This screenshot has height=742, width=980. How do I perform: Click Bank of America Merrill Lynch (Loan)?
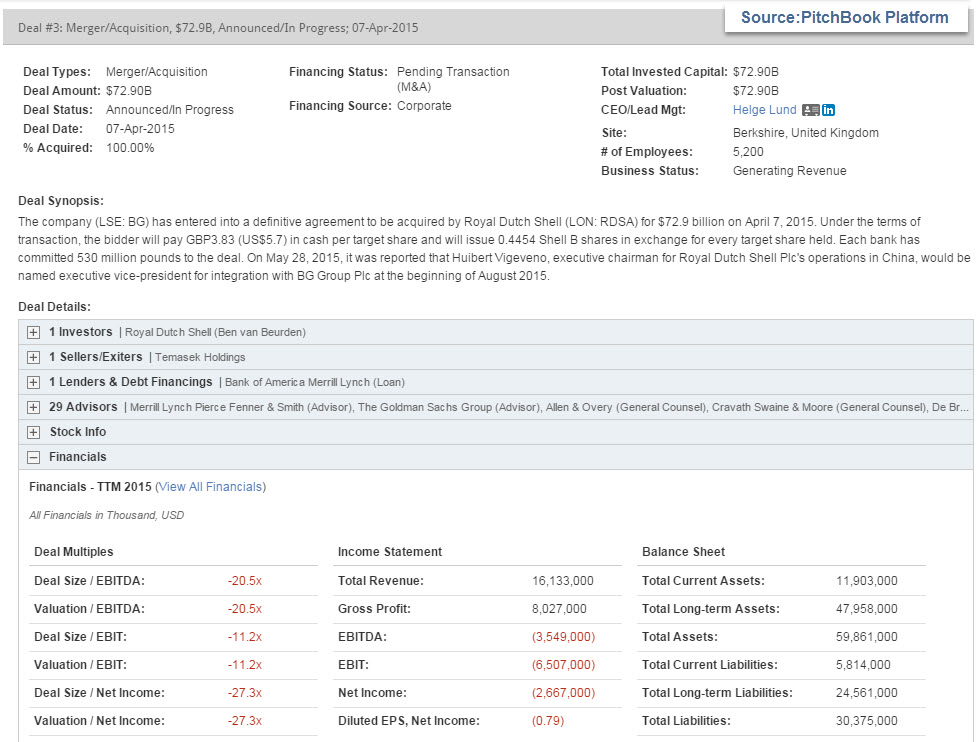point(315,383)
